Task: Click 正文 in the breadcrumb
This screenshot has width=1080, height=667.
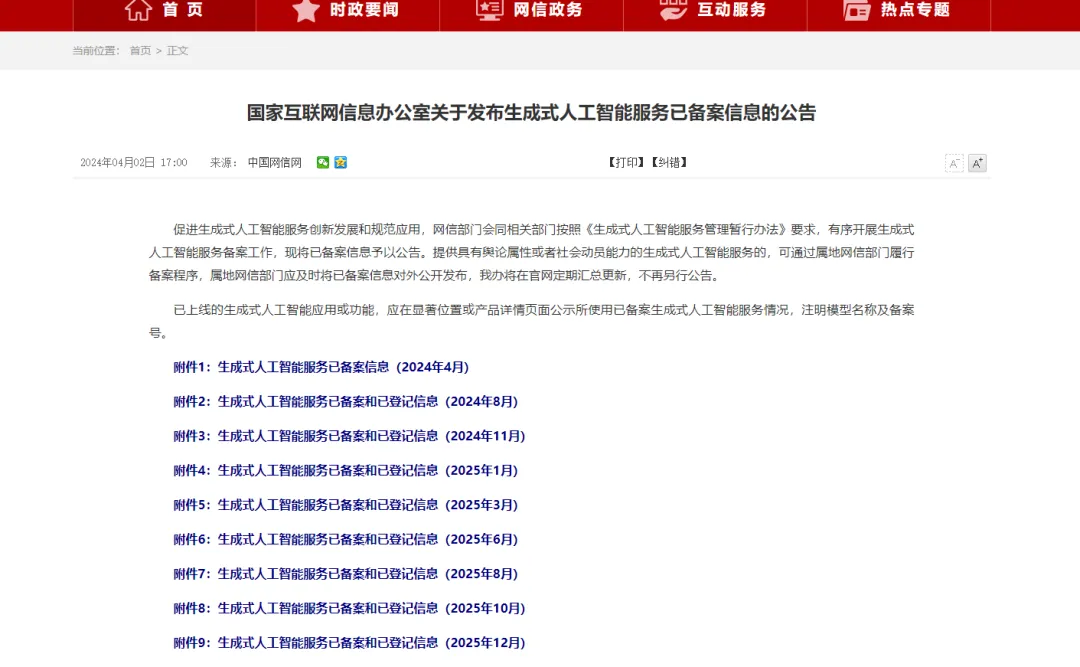Action: (178, 51)
